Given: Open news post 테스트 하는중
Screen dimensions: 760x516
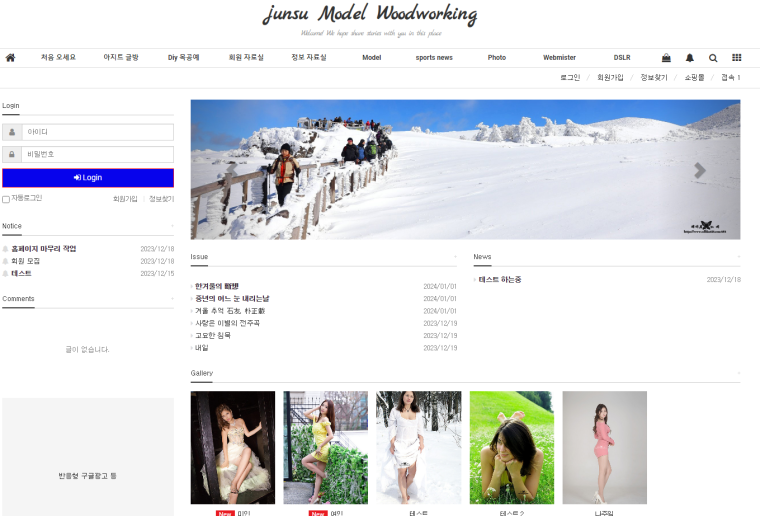Looking at the screenshot, I should (500, 280).
